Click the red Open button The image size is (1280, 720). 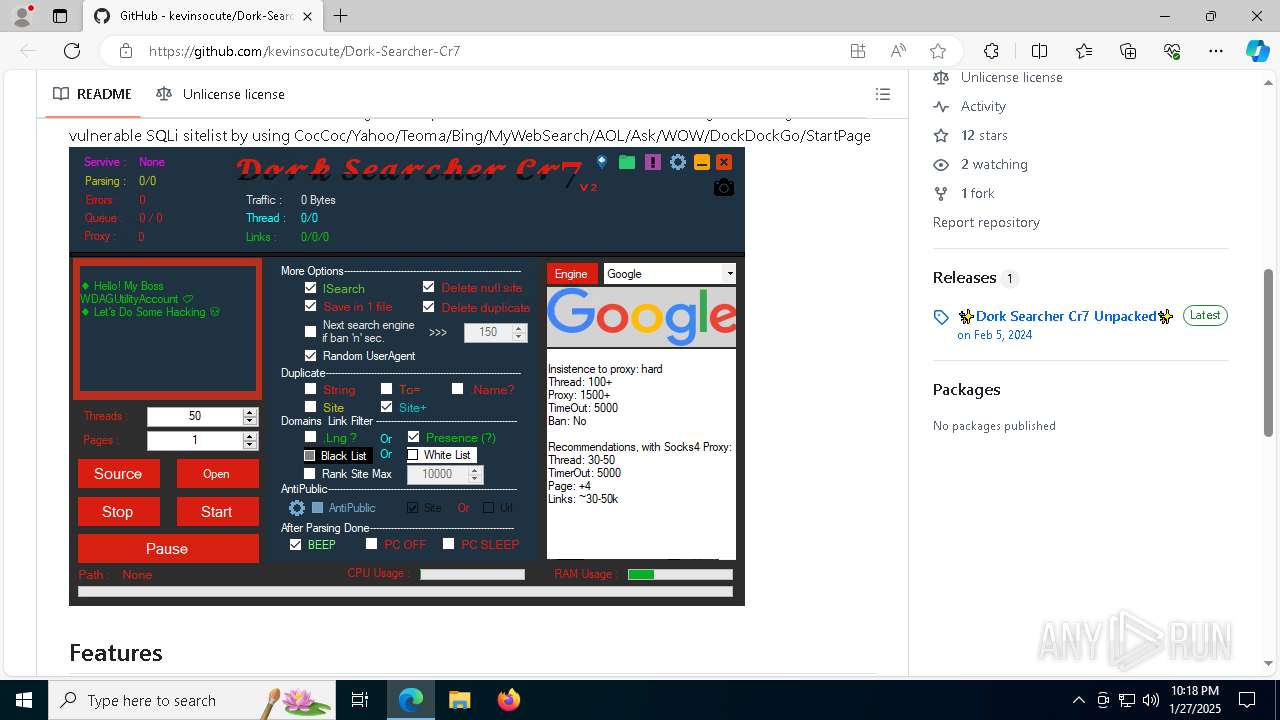click(x=217, y=474)
